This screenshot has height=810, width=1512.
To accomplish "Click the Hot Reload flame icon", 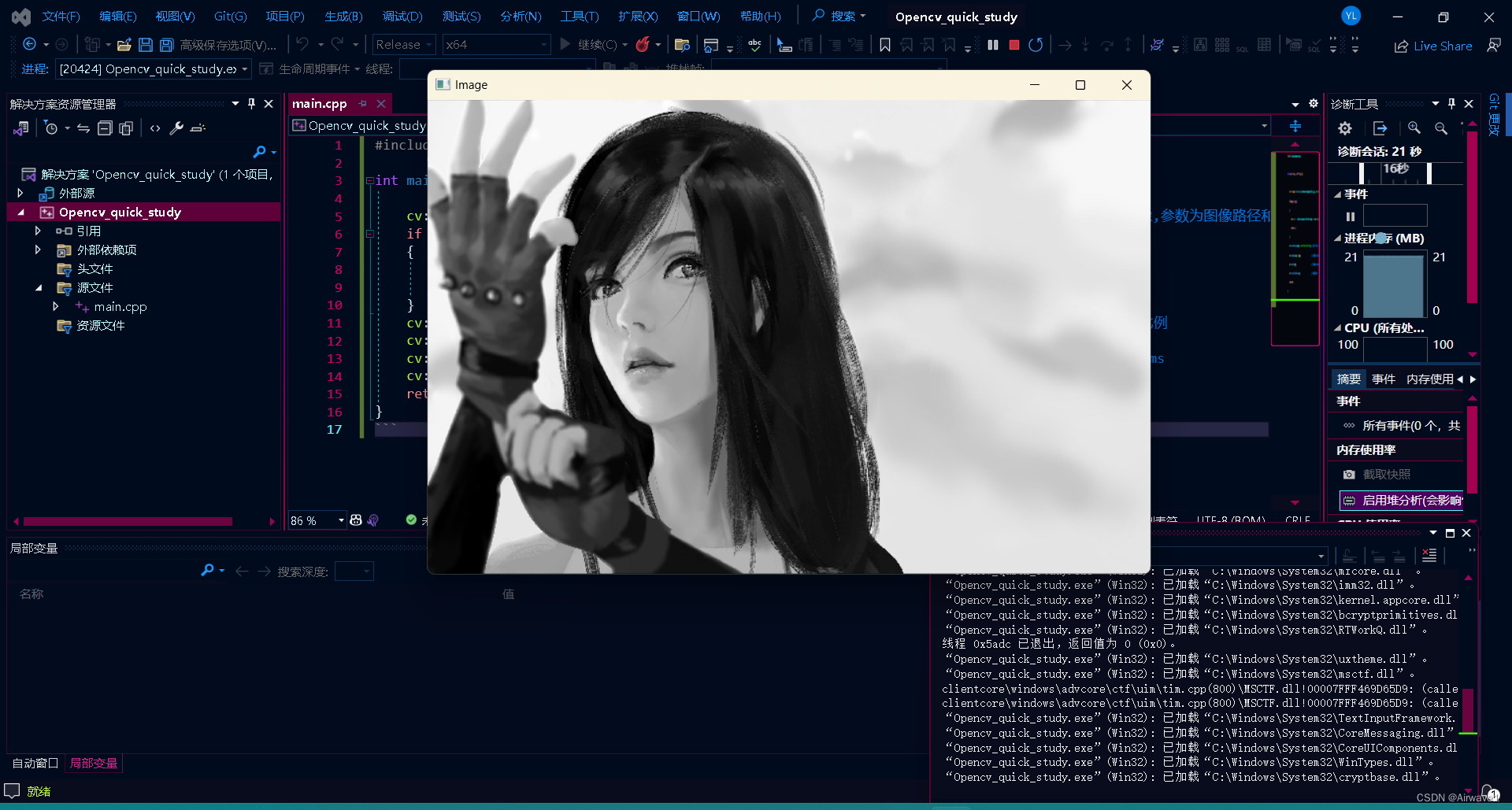I will tap(643, 45).
